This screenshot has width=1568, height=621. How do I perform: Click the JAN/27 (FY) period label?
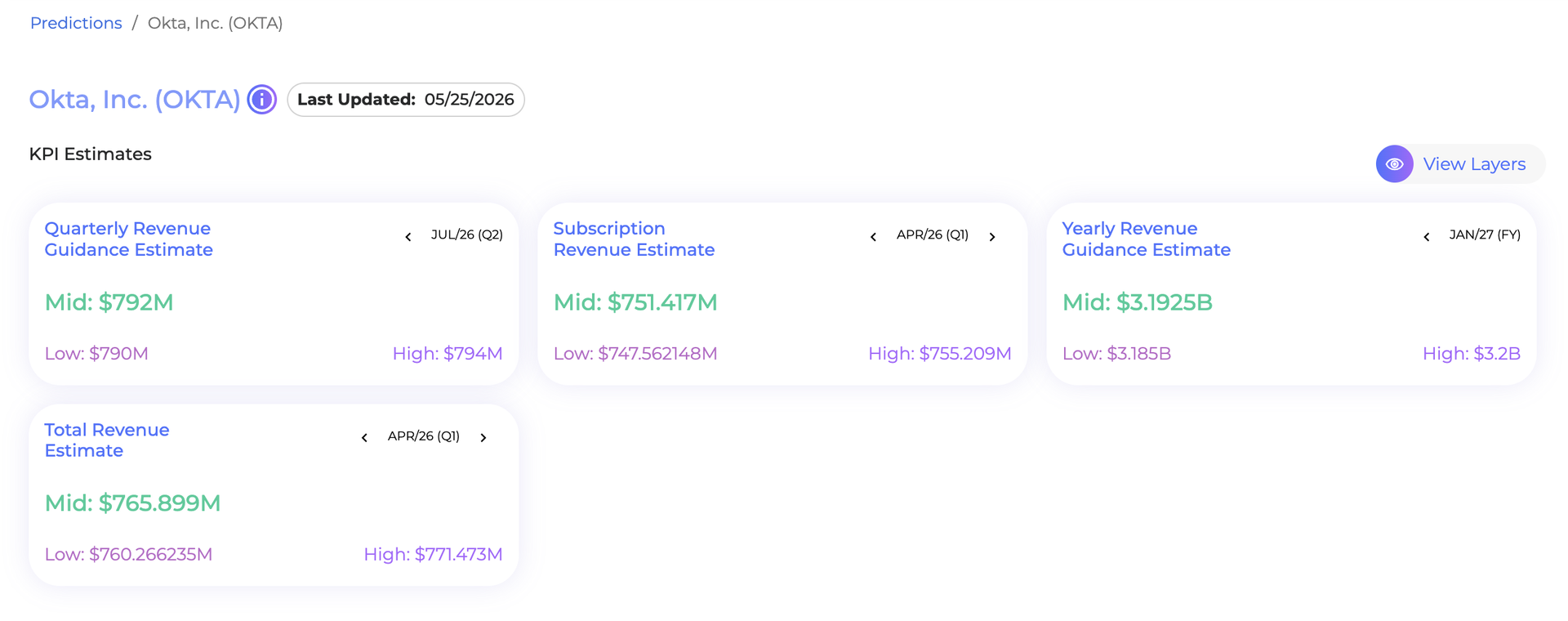tap(1485, 235)
